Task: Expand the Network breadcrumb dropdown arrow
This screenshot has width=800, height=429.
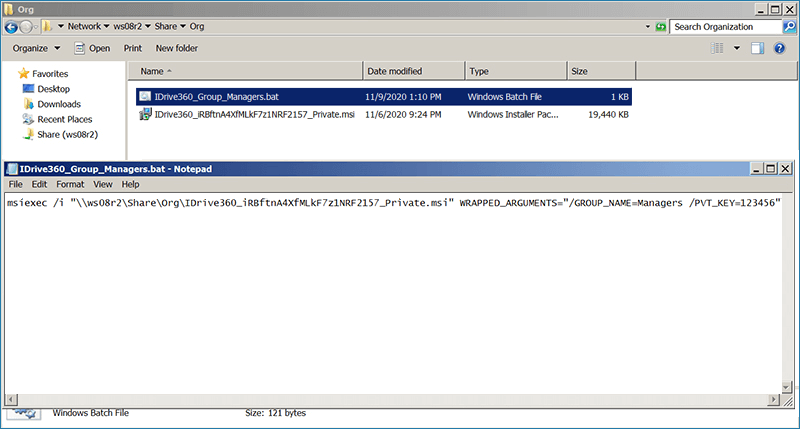Action: pos(107,27)
